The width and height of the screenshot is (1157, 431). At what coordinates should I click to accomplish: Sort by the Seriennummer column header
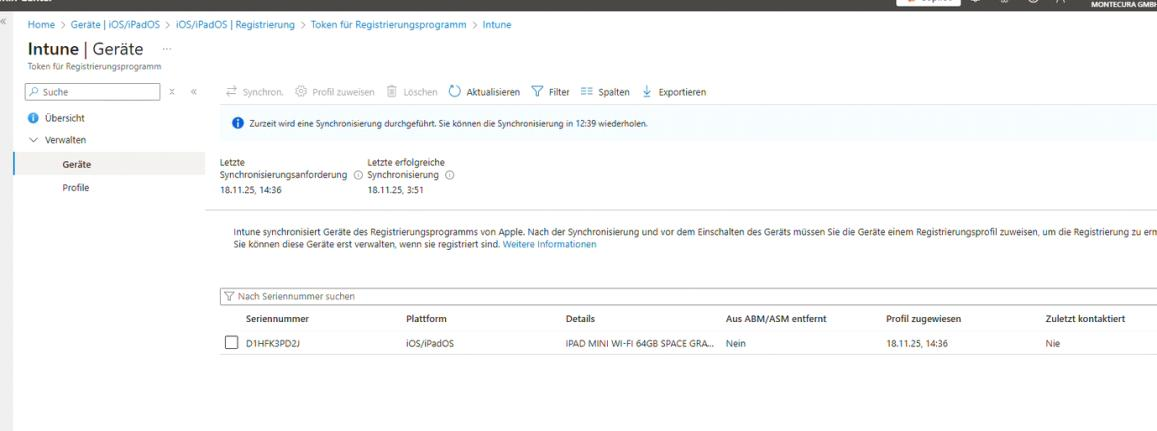(x=277, y=319)
